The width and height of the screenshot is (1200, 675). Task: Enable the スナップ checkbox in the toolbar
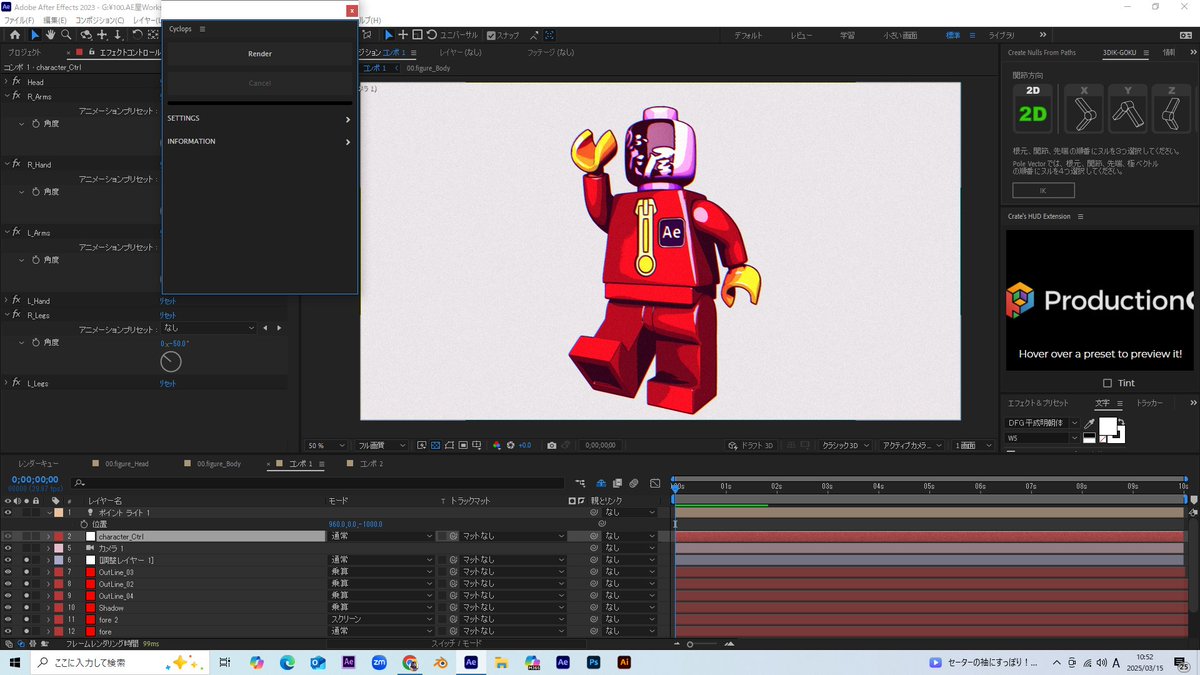(x=490, y=34)
